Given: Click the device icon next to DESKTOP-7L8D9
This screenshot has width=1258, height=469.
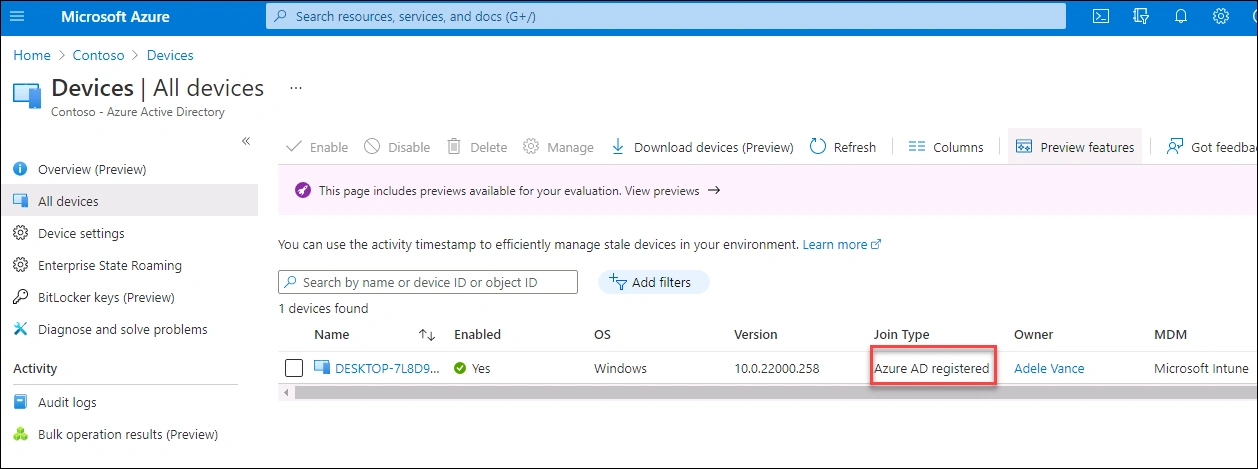Looking at the screenshot, I should point(322,368).
